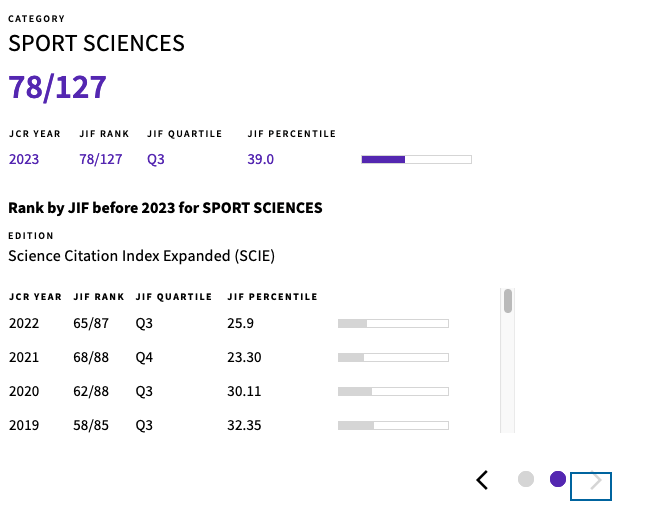Go to previous slide with left chevron
The width and height of the screenshot is (653, 507).
(482, 480)
